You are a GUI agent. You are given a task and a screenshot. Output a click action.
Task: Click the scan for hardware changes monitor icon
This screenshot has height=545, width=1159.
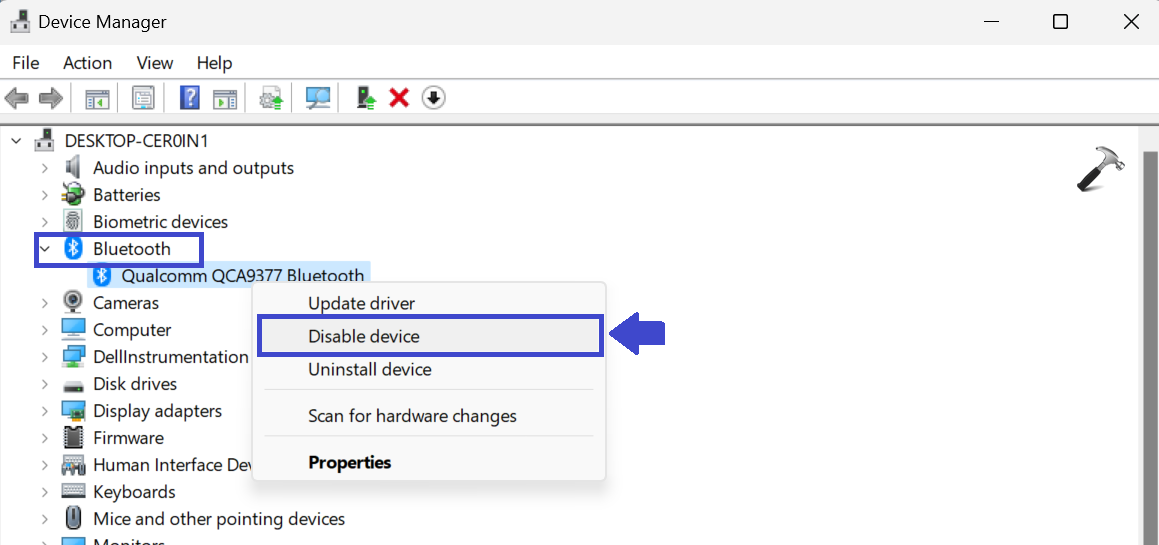coord(318,98)
